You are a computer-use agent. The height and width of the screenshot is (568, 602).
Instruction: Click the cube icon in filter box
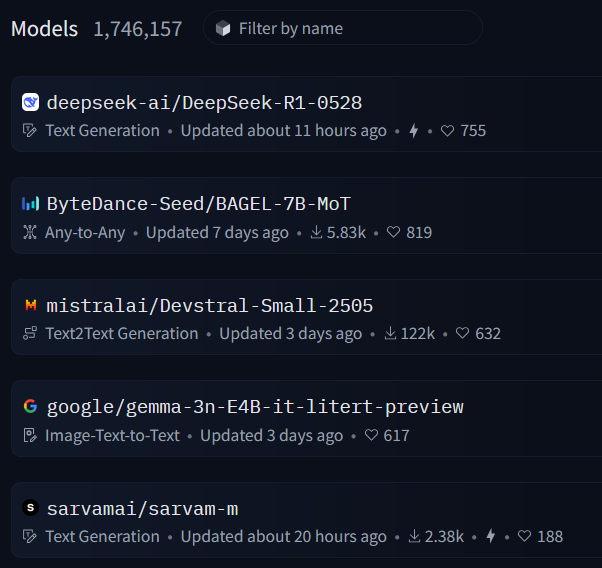223,28
